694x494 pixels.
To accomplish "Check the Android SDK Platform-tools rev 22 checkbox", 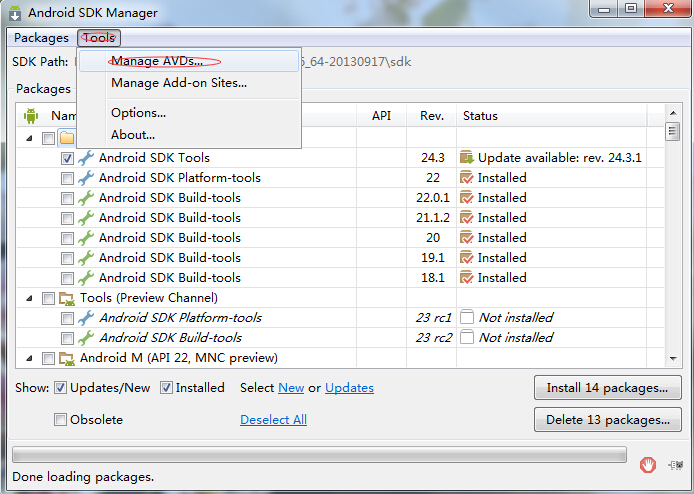I will pos(67,178).
